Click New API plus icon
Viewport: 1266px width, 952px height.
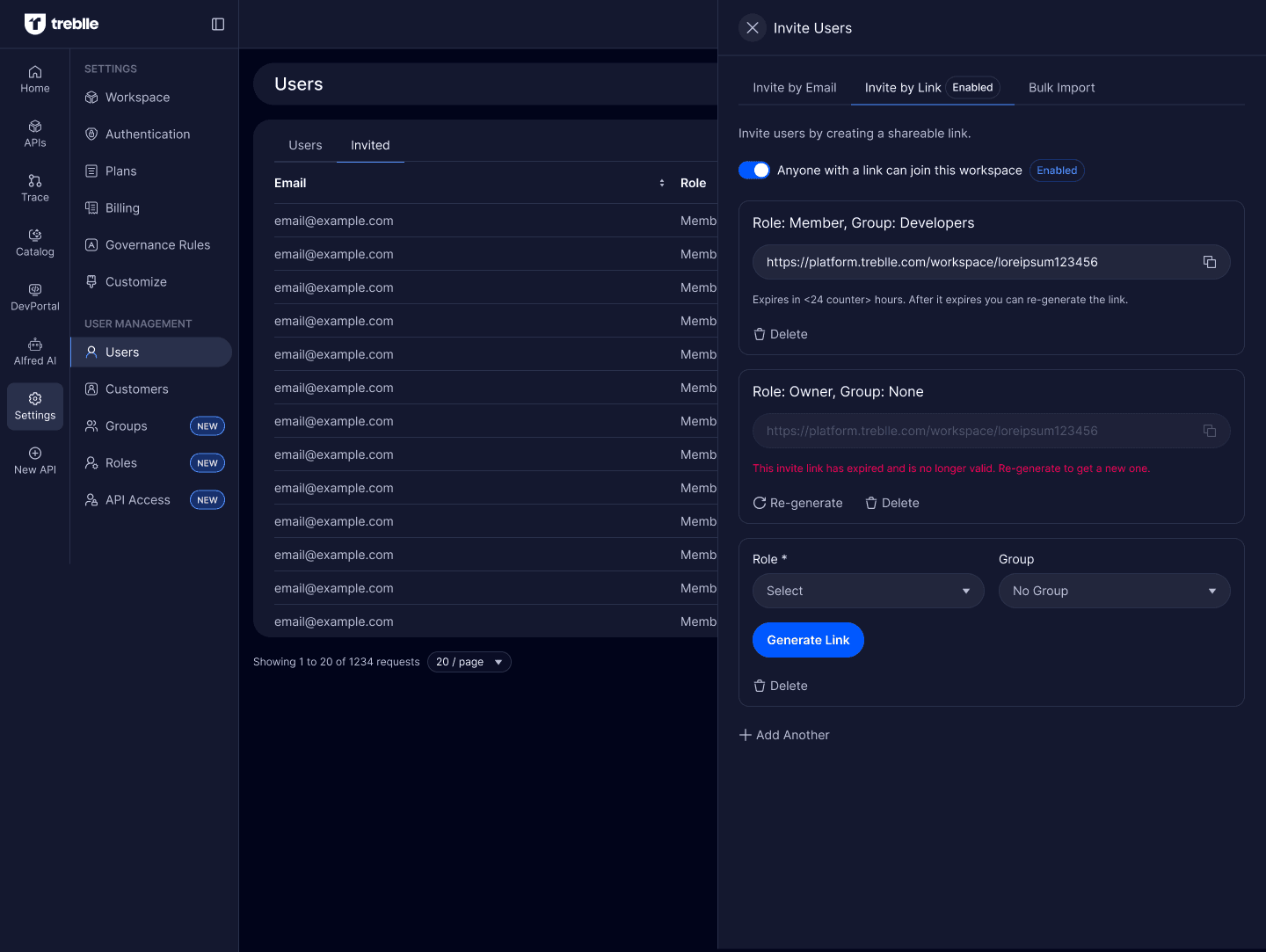(x=35, y=454)
